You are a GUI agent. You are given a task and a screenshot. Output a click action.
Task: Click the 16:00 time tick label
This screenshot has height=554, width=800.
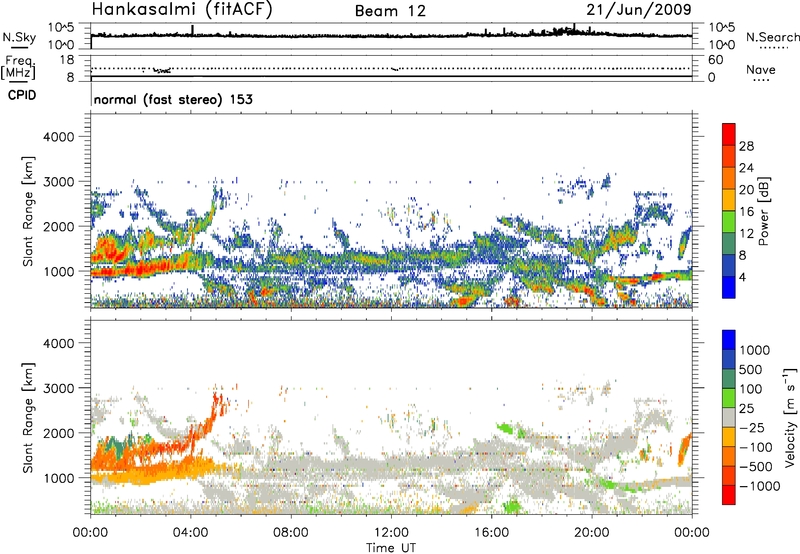(x=491, y=533)
